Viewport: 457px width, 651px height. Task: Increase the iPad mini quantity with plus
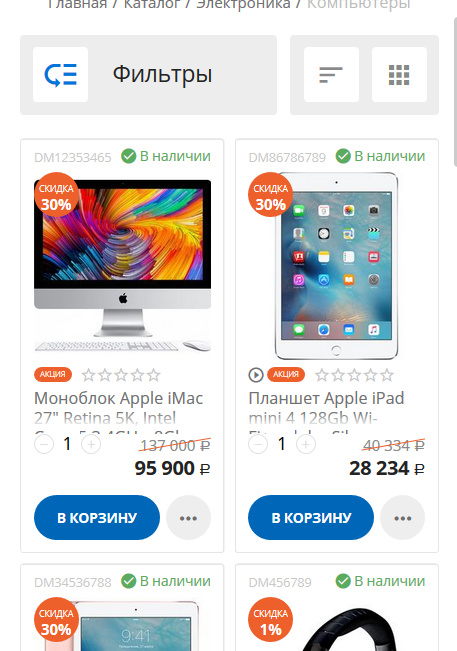point(306,444)
